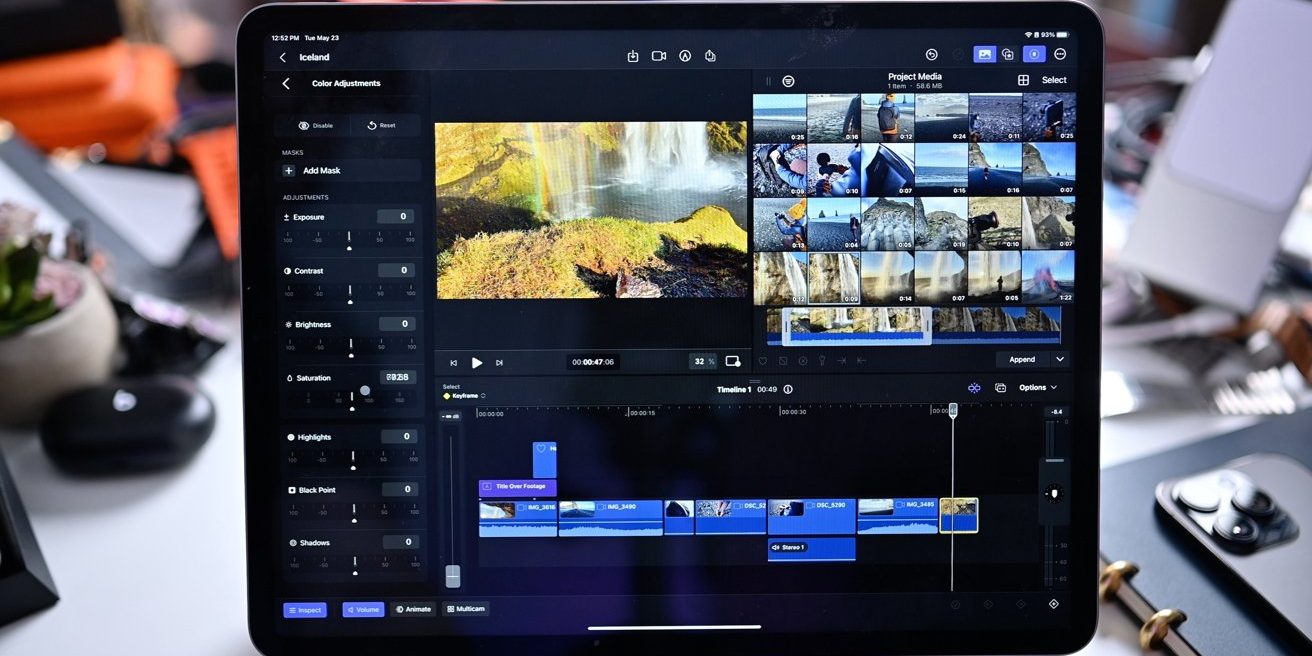Toggle the media browser panel icon
The height and width of the screenshot is (656, 1312).
pos(984,54)
